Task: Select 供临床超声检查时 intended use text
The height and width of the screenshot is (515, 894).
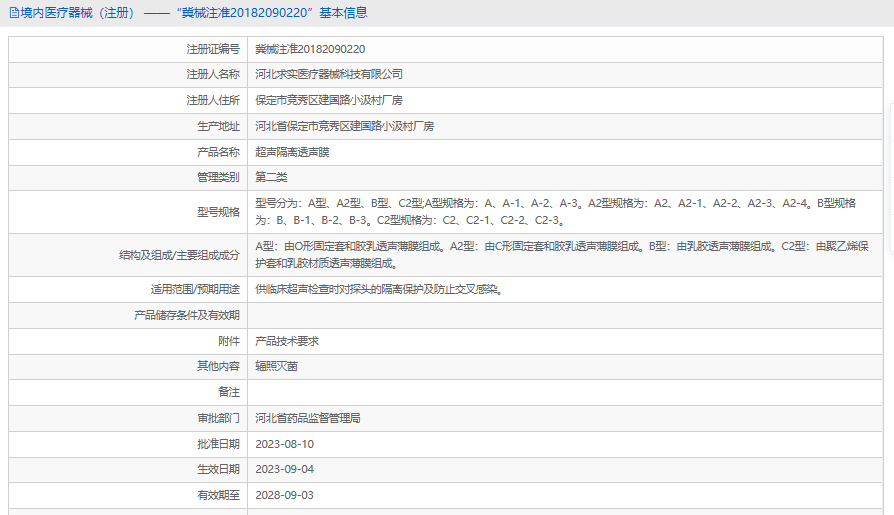Action: tap(379, 290)
